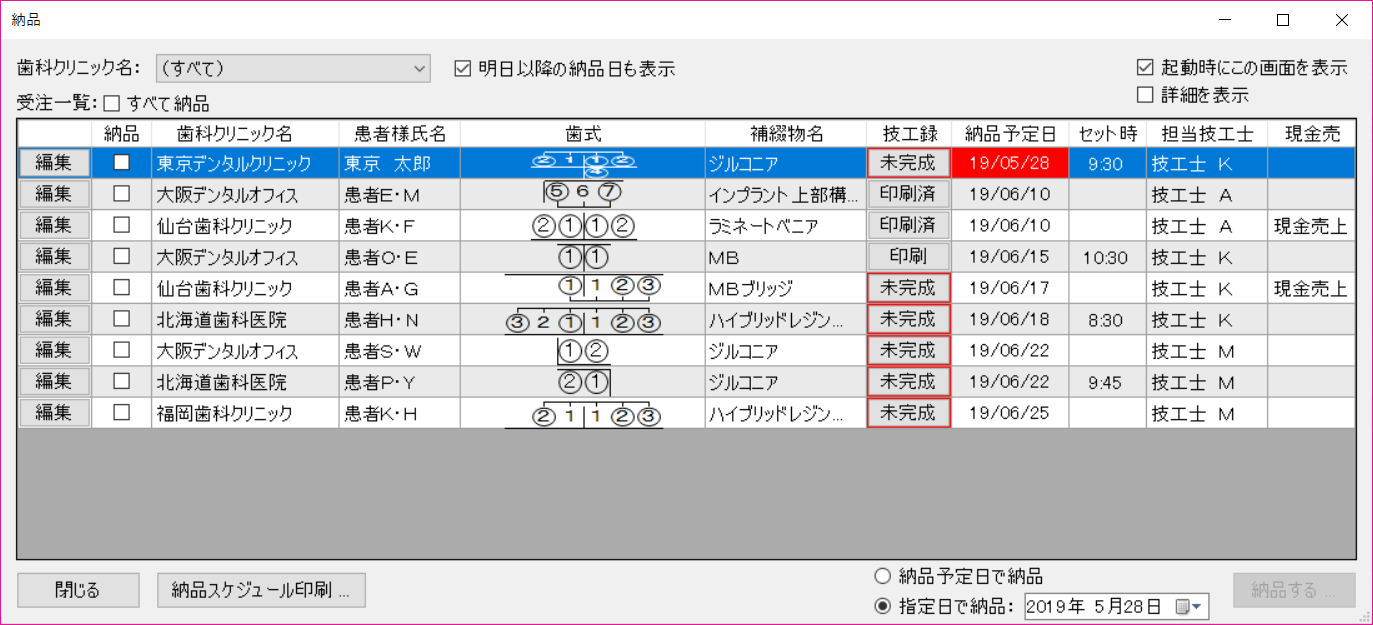Toggle 明日以降の納品日も表示 checkbox
This screenshot has height=625, width=1373.
(x=462, y=69)
